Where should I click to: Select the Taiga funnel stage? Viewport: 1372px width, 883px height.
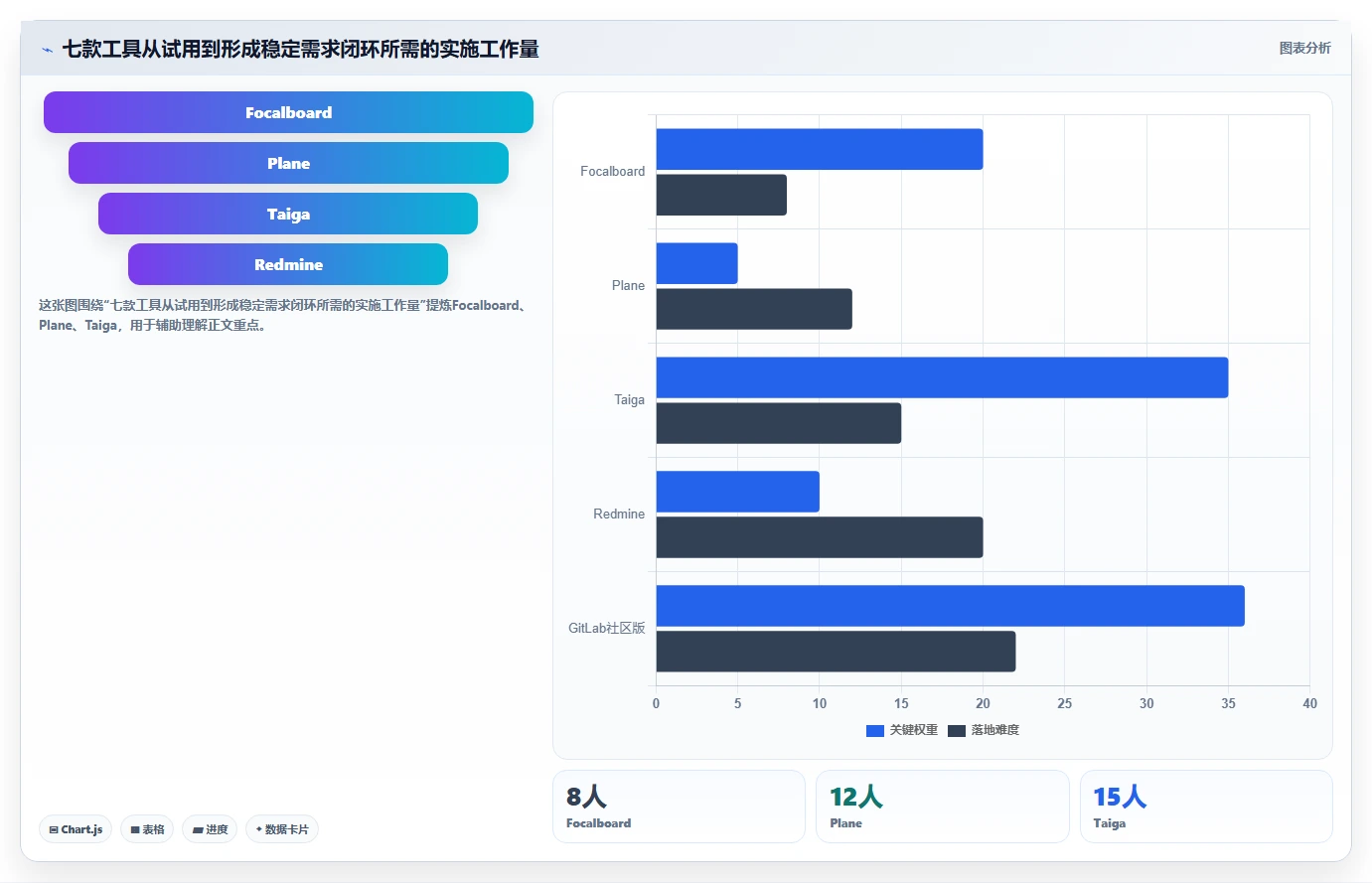(288, 214)
